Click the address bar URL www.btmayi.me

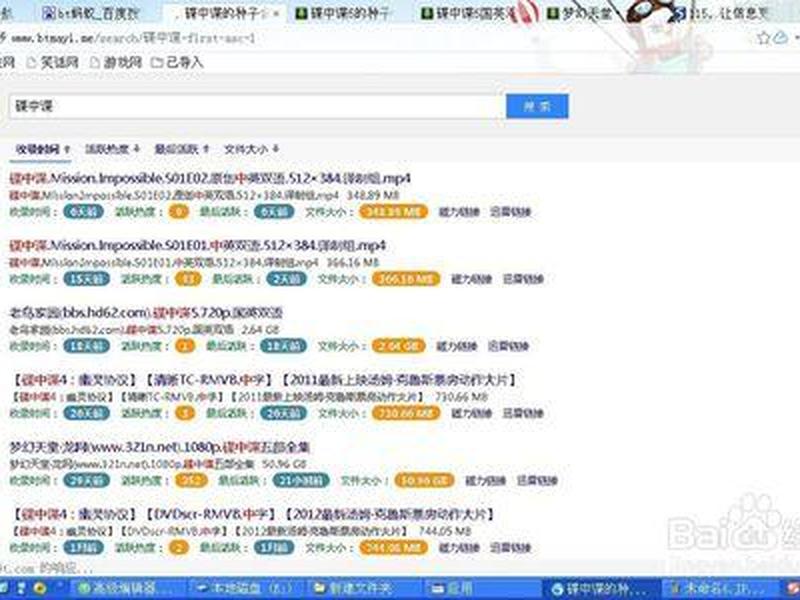point(132,38)
